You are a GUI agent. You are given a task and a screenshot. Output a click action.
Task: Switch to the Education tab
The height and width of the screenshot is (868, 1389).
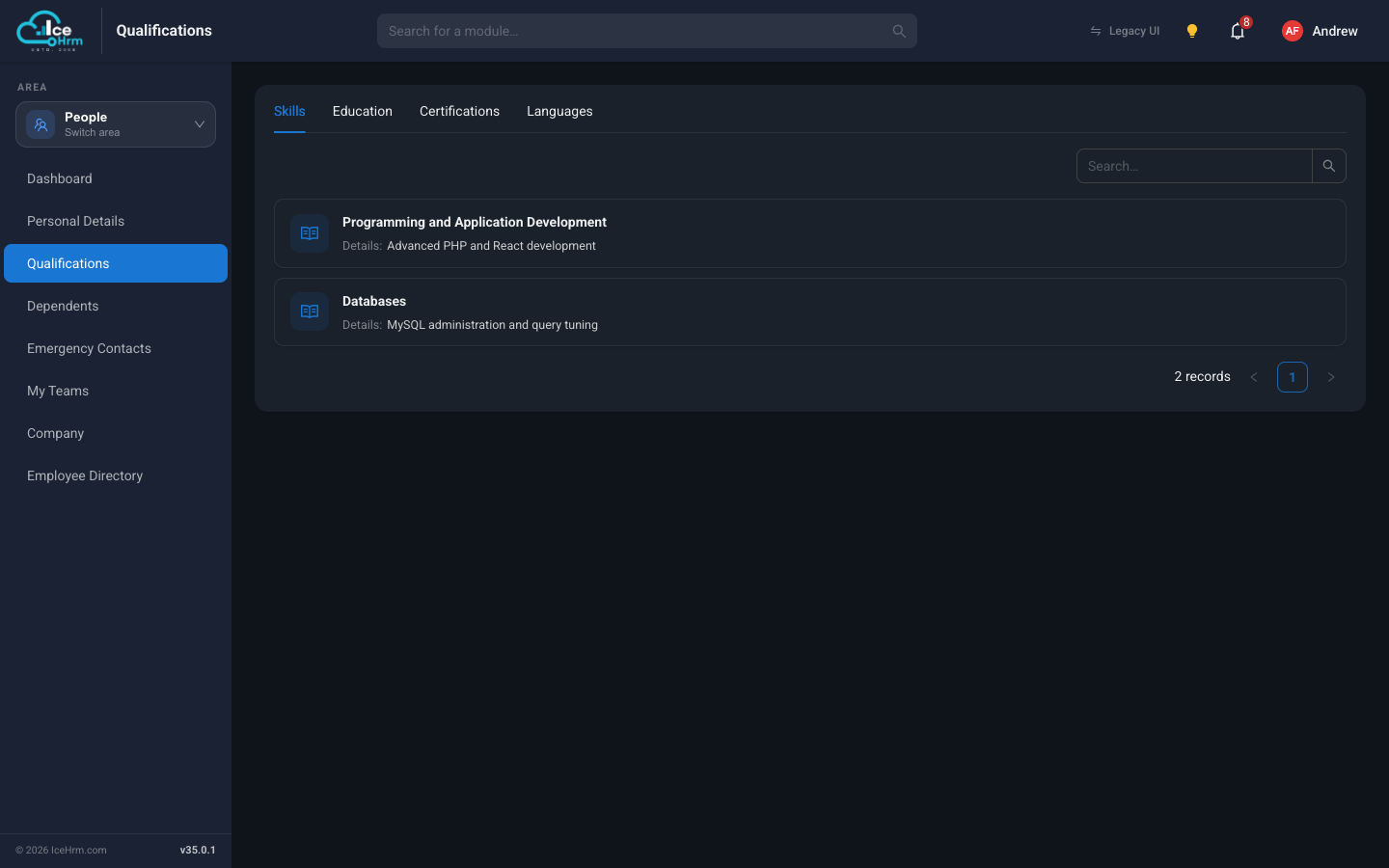click(363, 111)
